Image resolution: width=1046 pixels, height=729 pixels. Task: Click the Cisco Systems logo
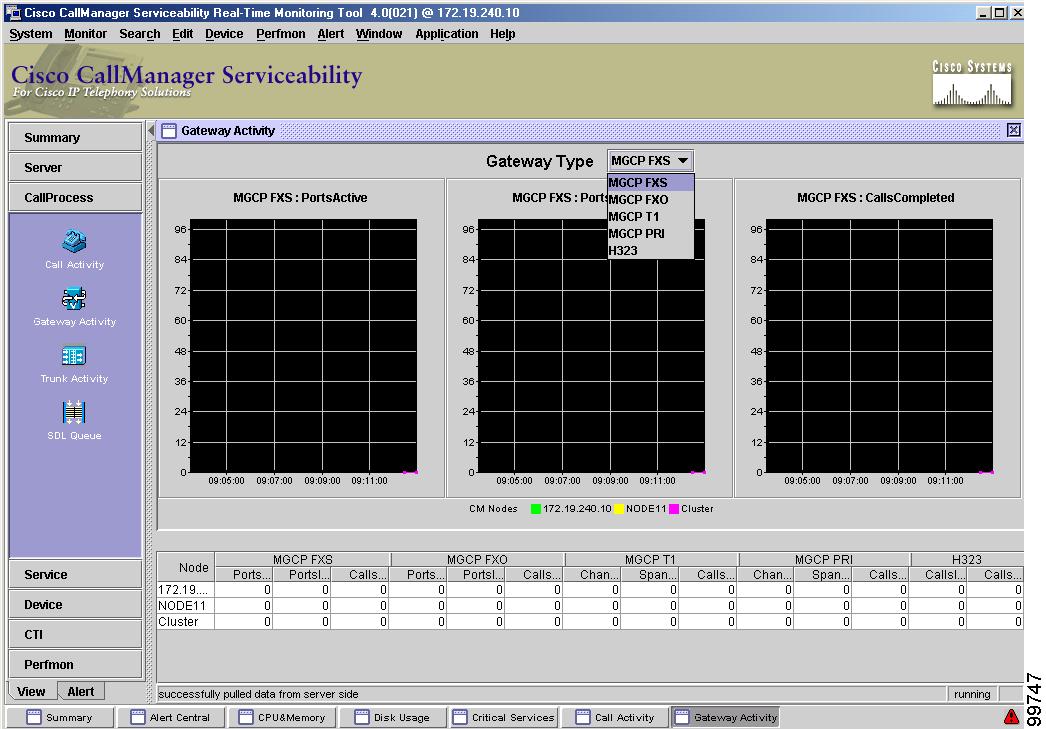[x=972, y=83]
